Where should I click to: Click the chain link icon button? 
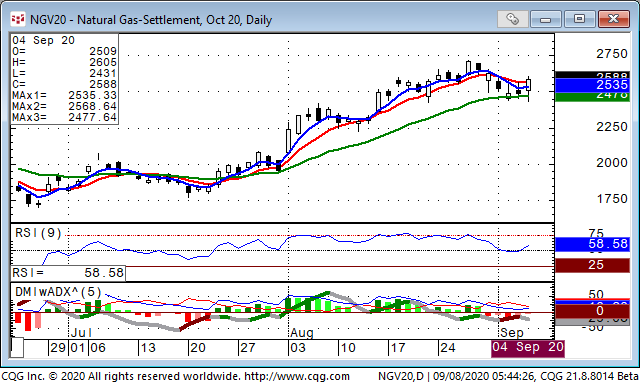coord(513,19)
